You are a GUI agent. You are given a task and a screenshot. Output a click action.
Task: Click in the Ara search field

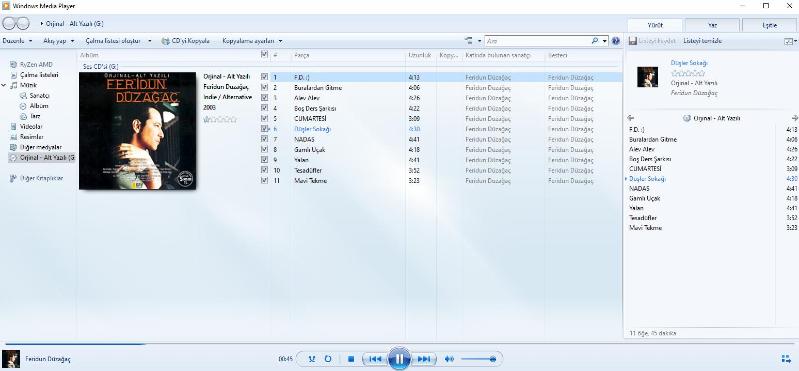tap(537, 41)
